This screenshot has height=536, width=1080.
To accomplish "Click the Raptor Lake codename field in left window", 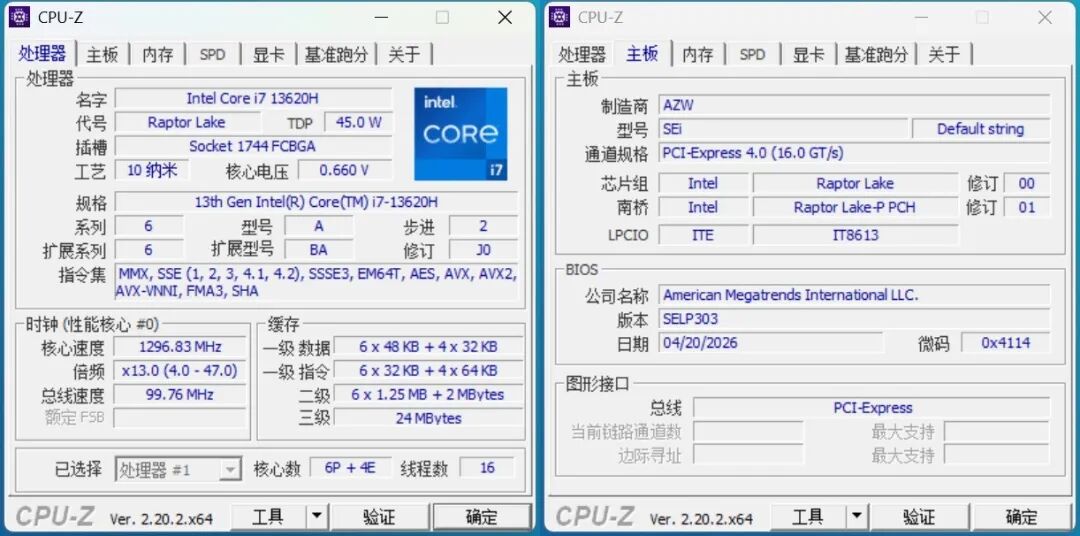I will point(187,123).
